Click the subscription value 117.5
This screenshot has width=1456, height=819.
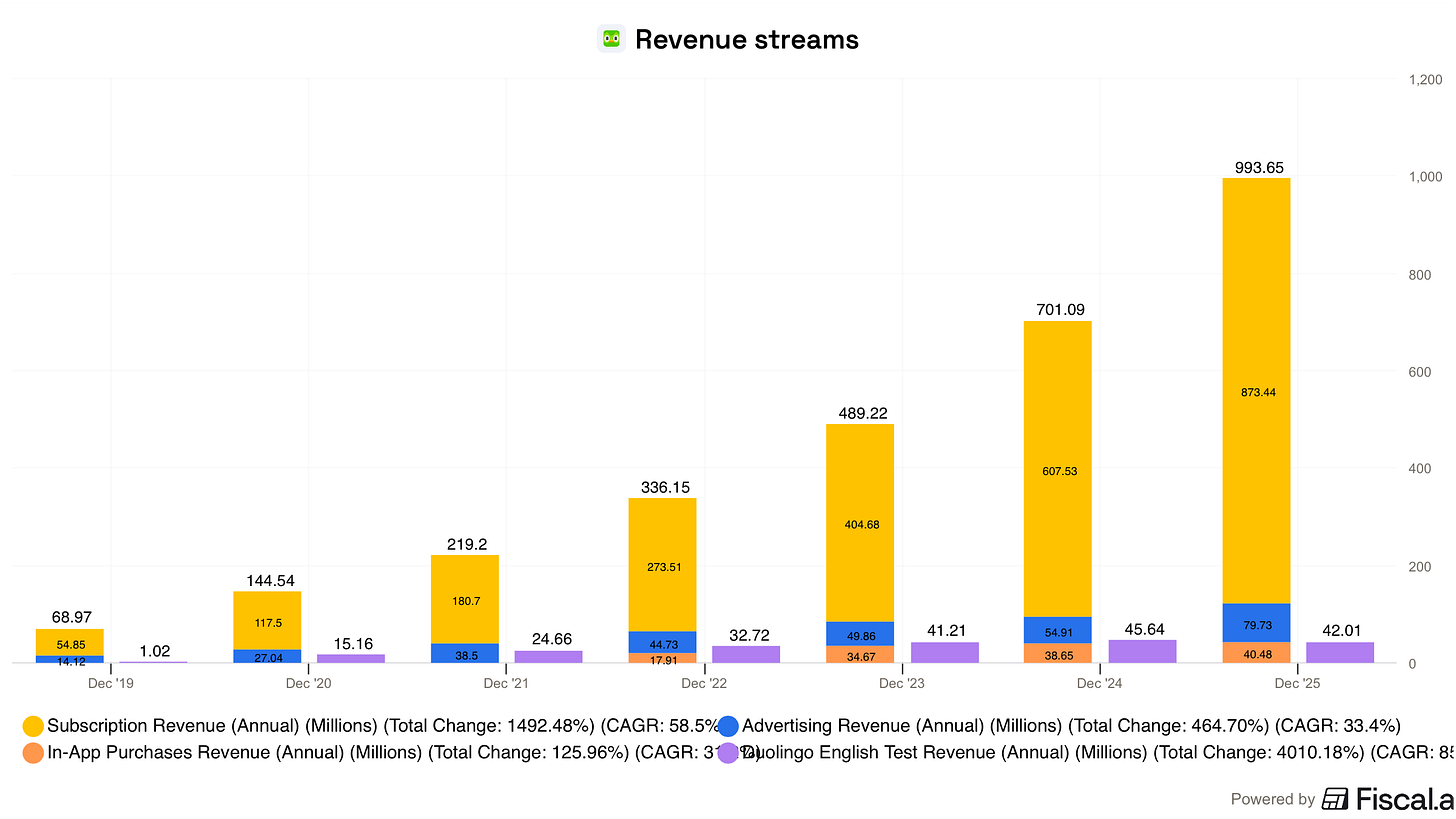266,621
